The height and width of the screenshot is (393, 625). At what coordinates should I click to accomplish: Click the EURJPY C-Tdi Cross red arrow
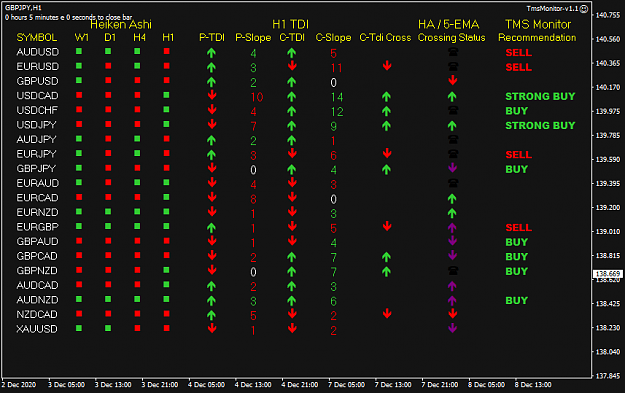[x=387, y=153]
